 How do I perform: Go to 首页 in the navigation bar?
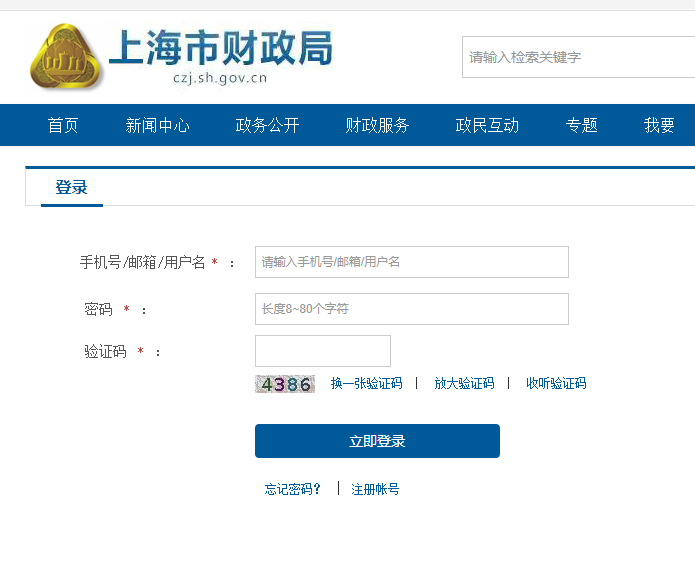(x=63, y=125)
